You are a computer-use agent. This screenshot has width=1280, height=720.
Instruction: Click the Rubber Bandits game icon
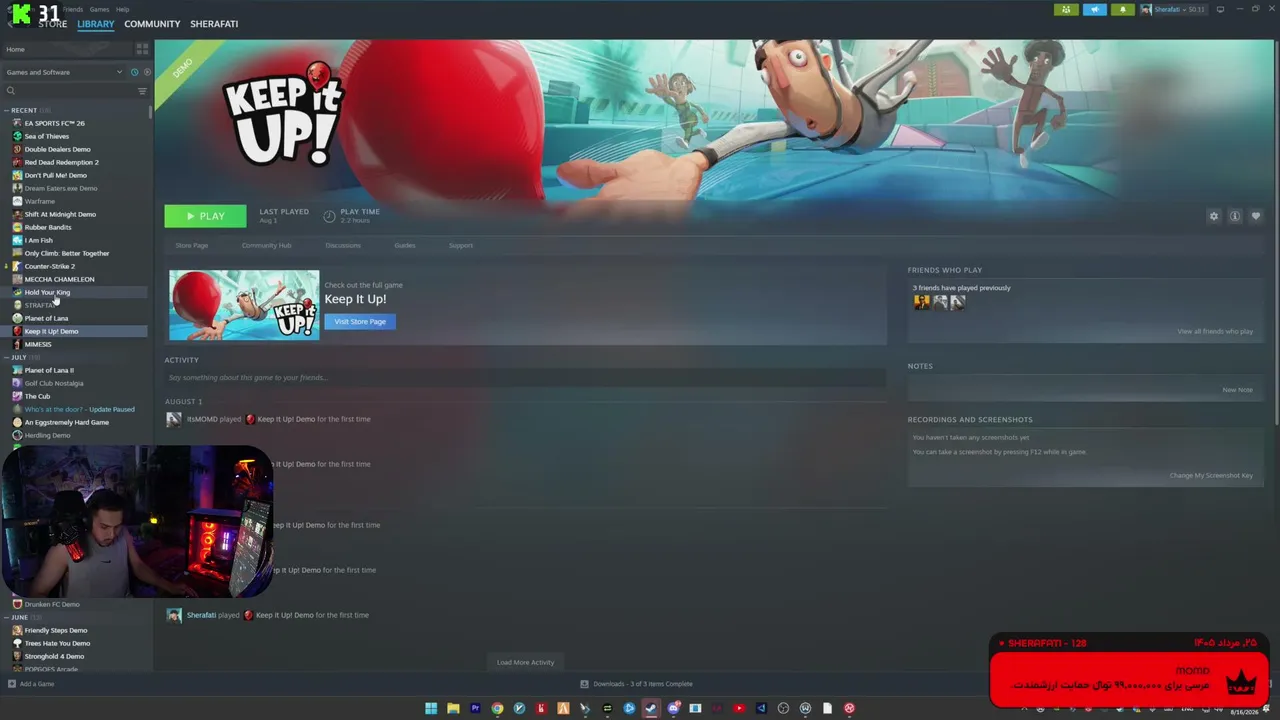pos(17,227)
